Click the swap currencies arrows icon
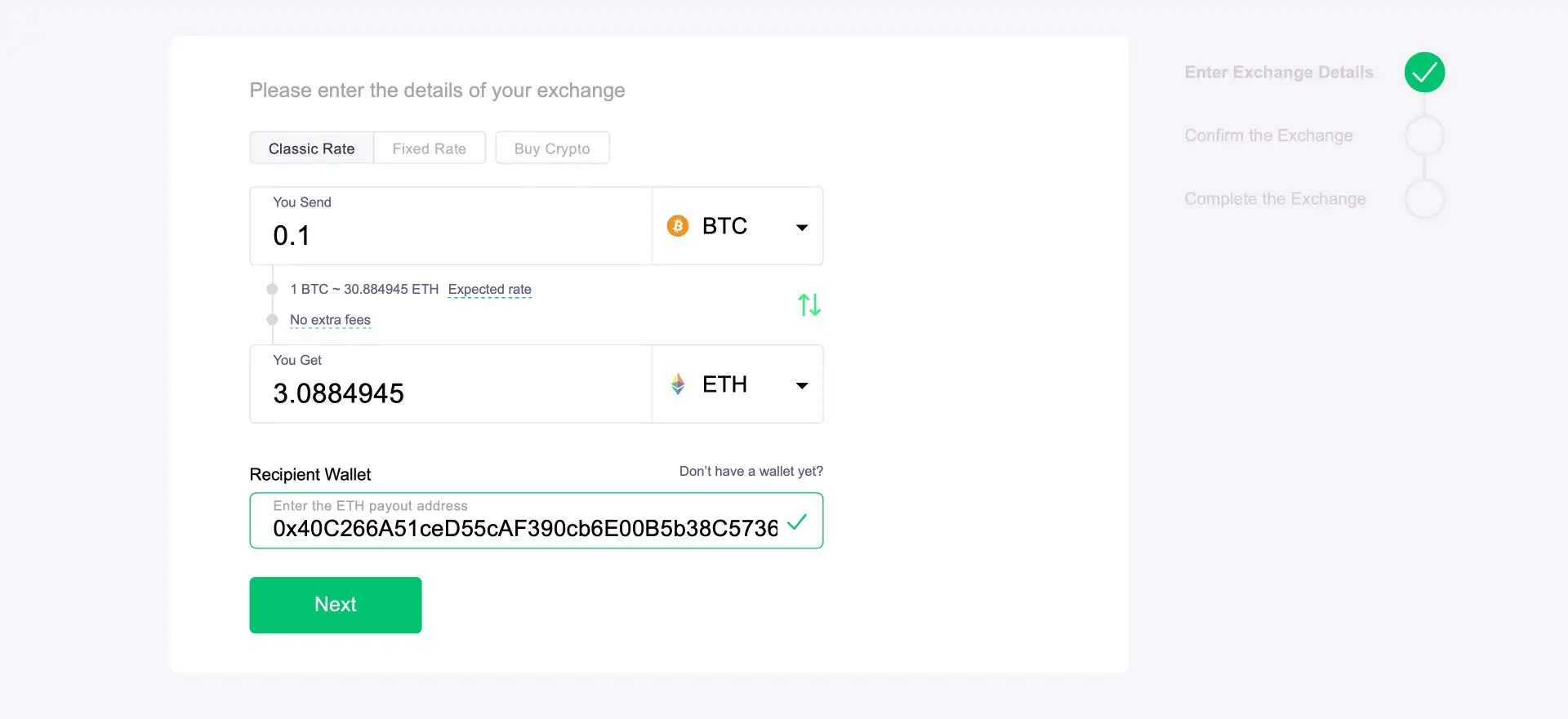Screen dimensions: 1568x719 (808, 304)
